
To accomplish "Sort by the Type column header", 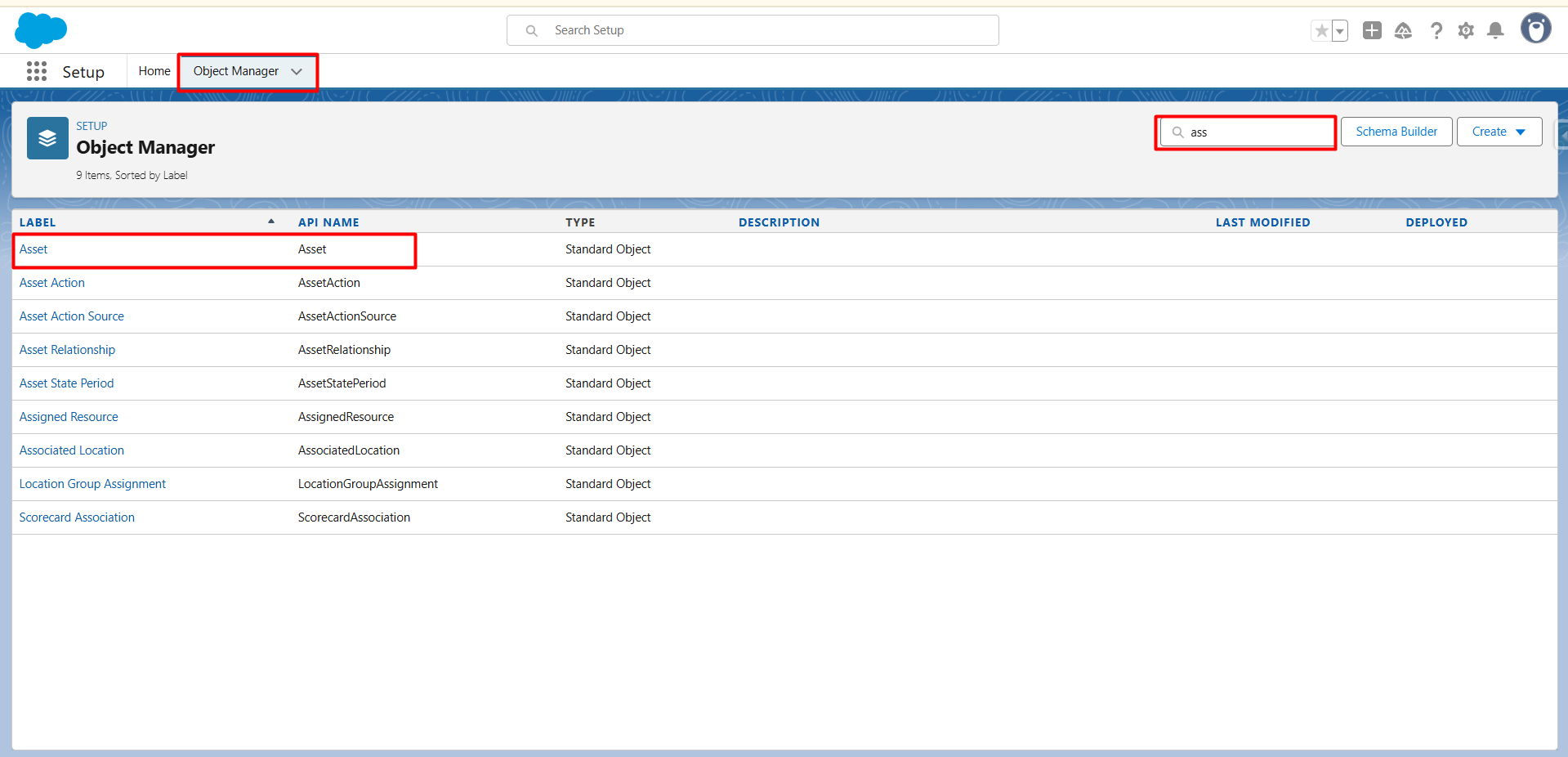I will (x=580, y=222).
